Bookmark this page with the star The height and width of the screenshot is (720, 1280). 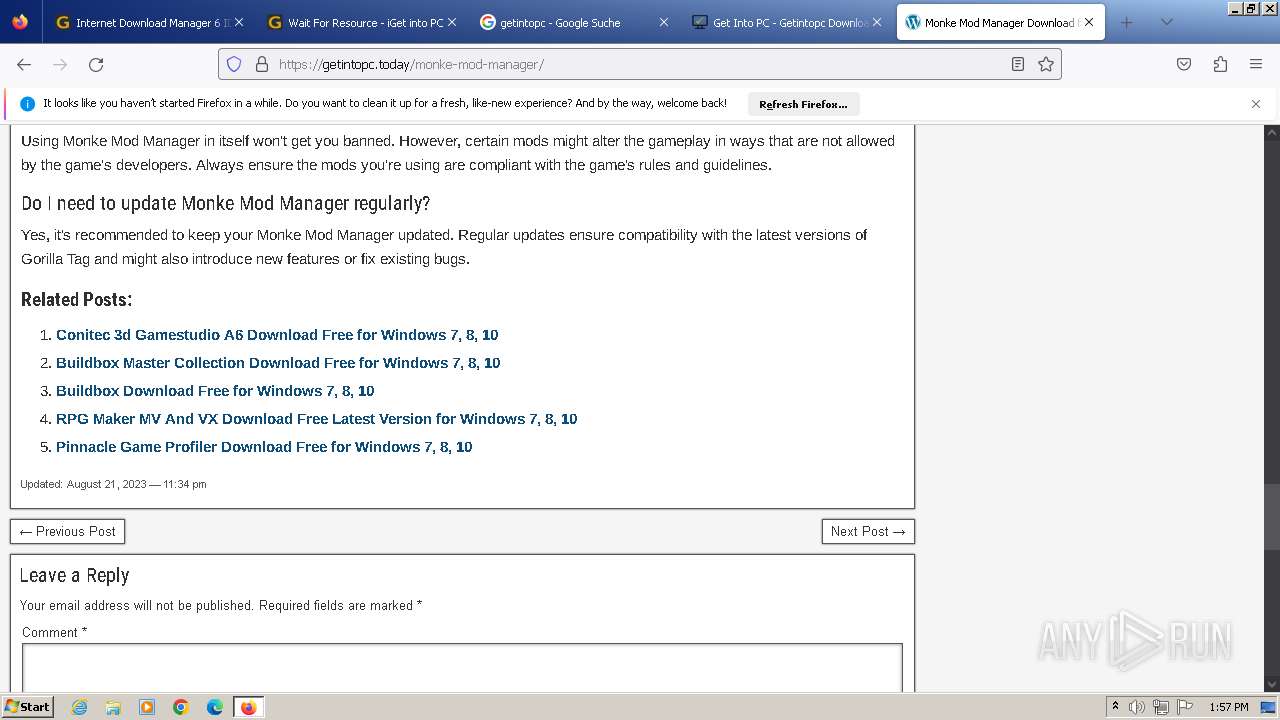tap(1046, 64)
